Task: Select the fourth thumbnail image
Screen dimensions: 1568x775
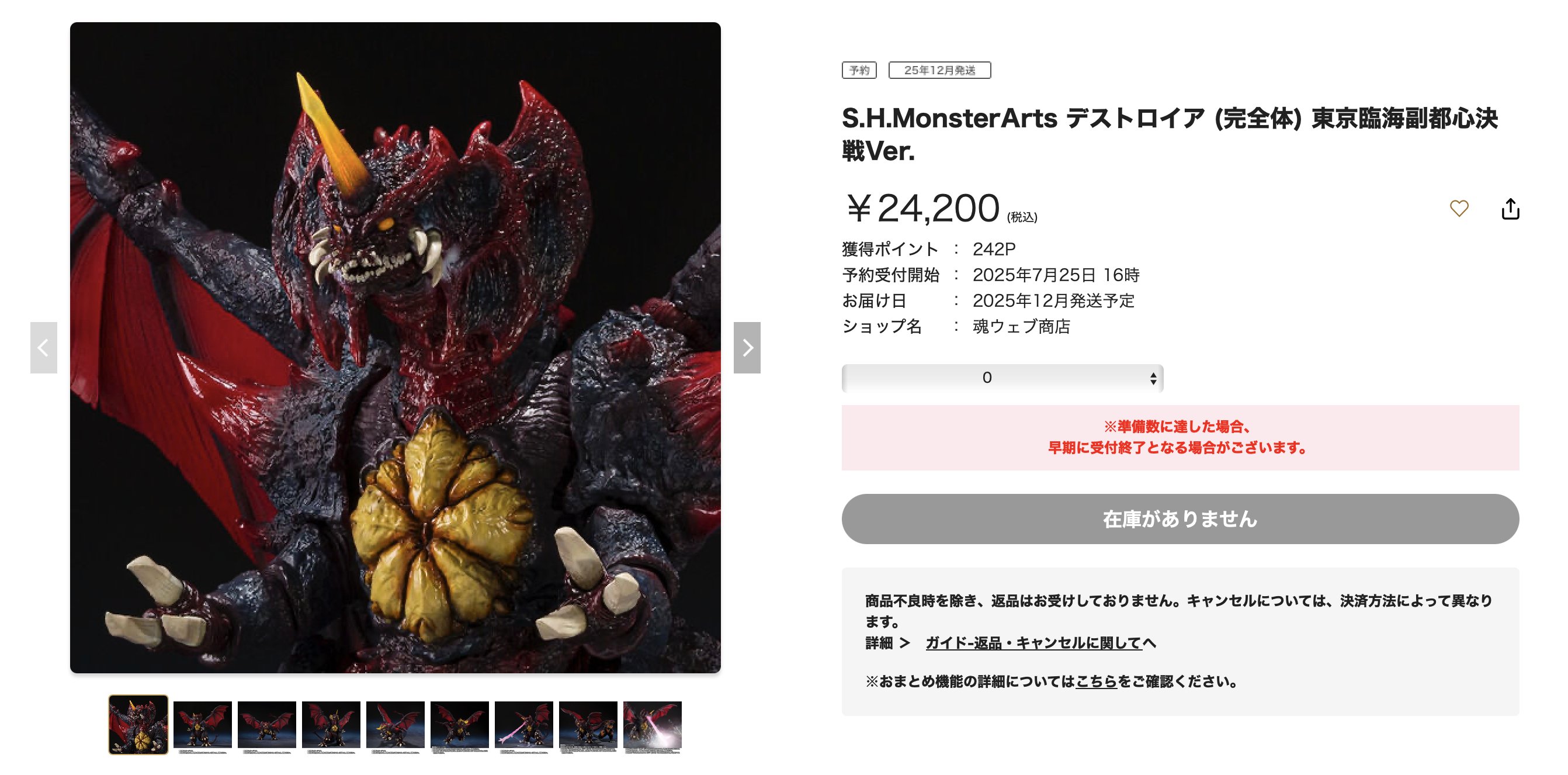Action: pos(331,726)
